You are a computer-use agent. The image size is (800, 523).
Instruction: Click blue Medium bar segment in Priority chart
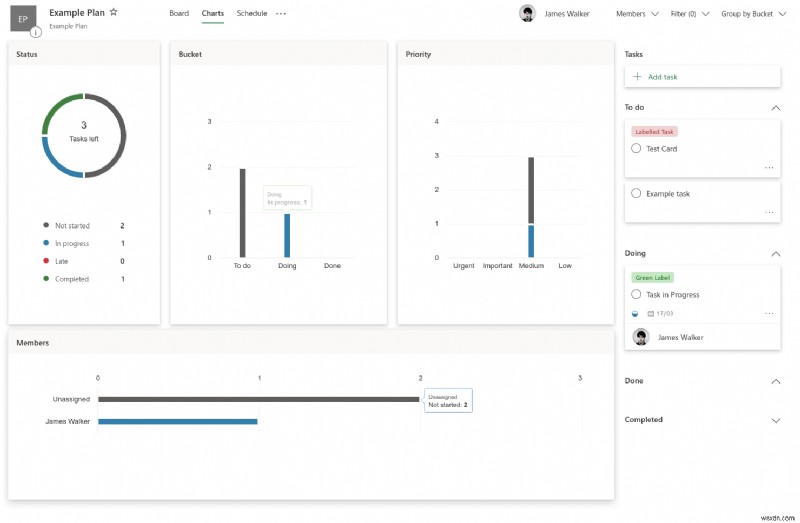pos(531,241)
